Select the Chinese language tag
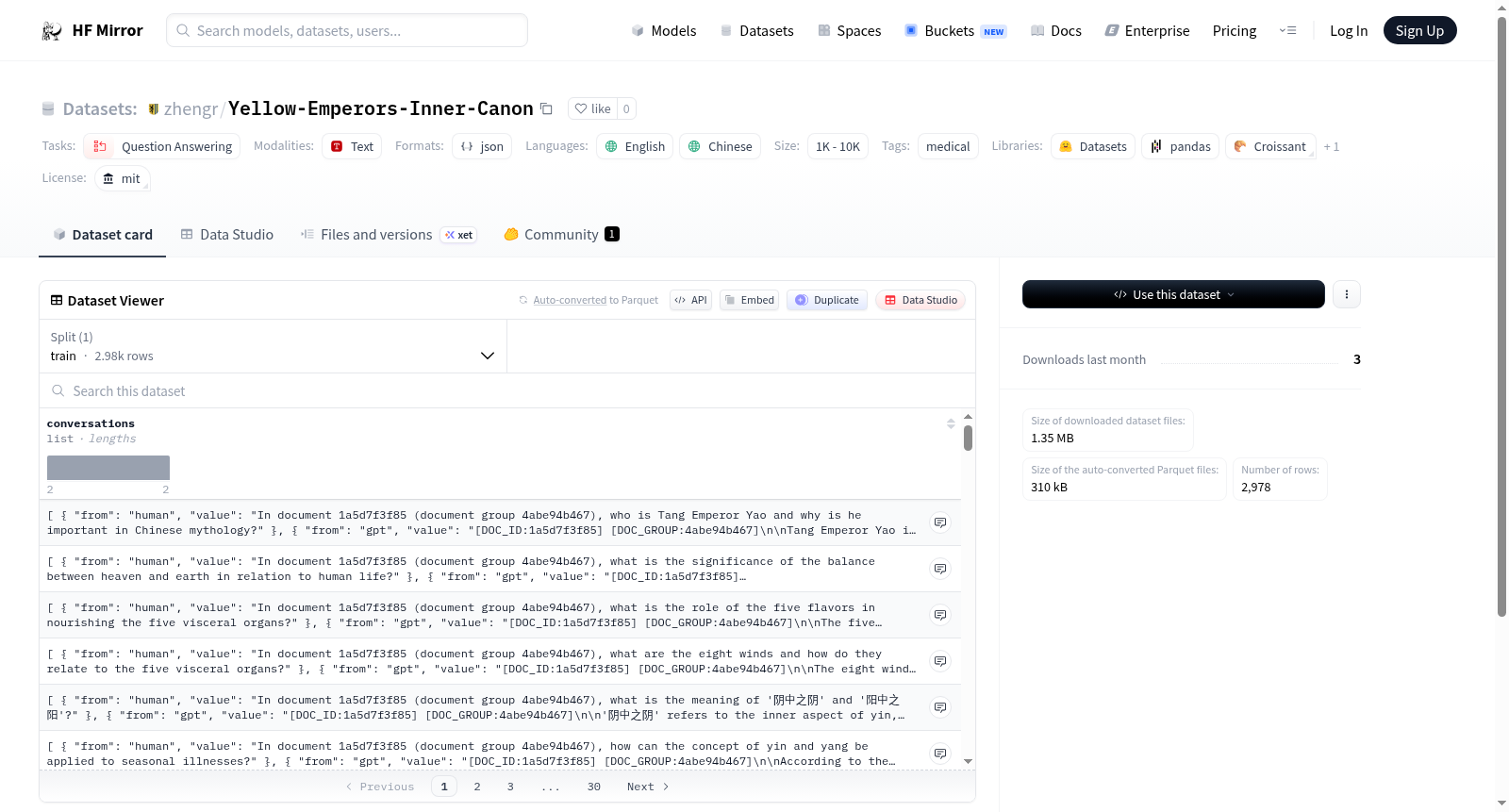The width and height of the screenshot is (1509, 812). tap(720, 146)
